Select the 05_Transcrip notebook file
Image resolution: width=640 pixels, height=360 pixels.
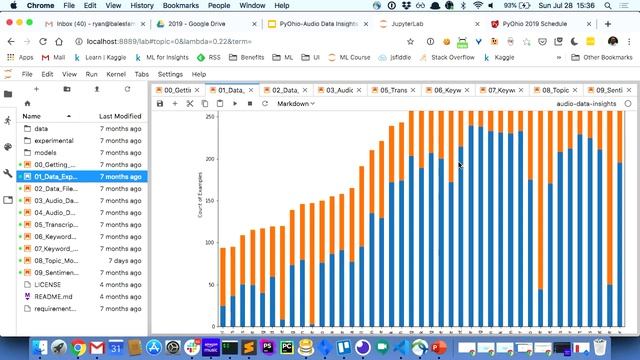tap(82, 225)
